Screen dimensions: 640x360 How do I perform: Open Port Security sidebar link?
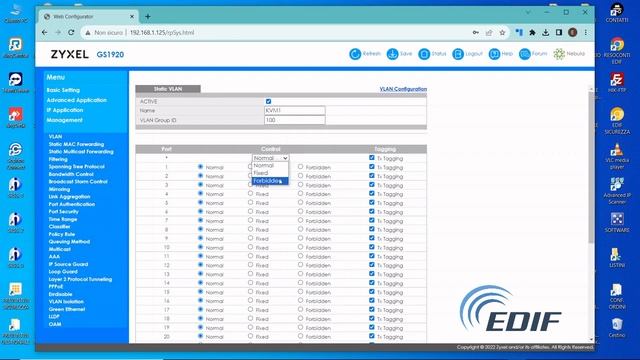63,211
